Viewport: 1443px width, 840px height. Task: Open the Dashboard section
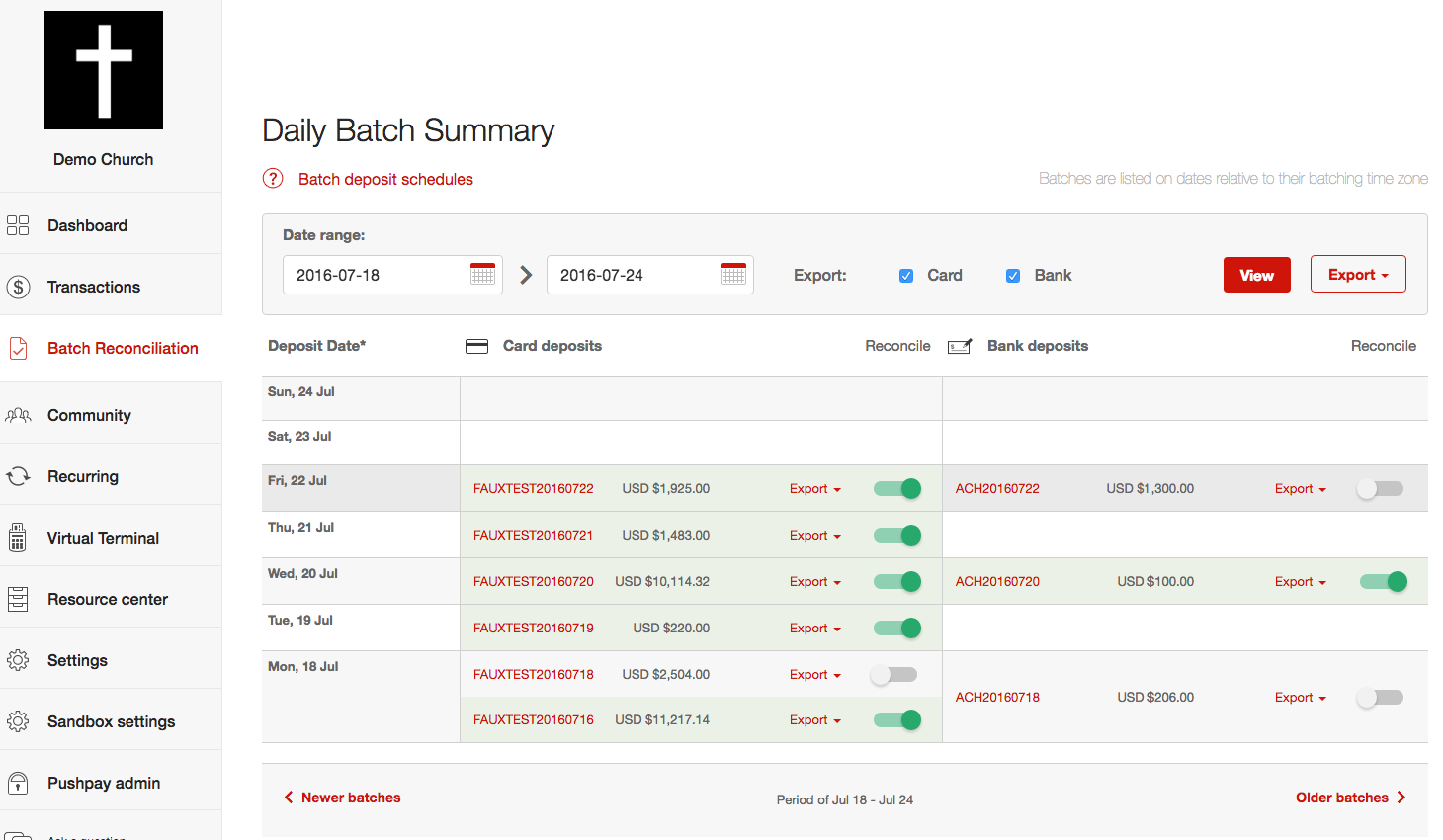coord(18,225)
